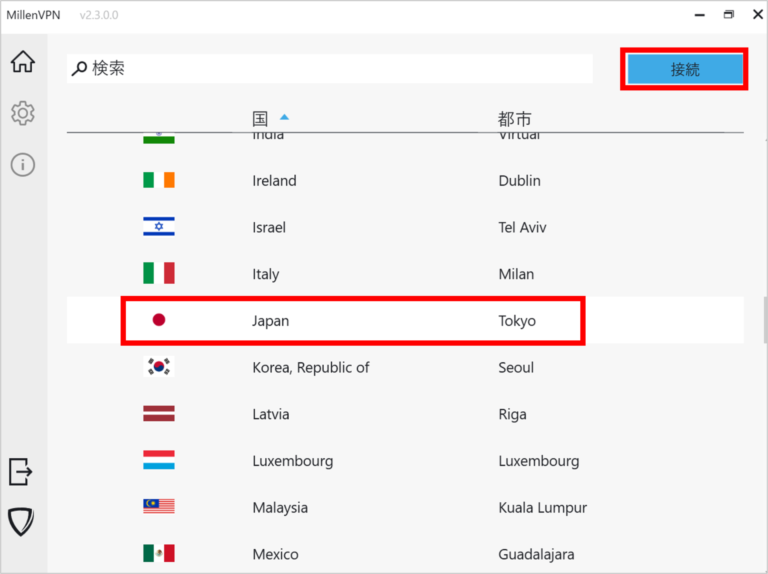Viewport: 768px width, 574px height.
Task: Open the info page icon
Action: 22,165
